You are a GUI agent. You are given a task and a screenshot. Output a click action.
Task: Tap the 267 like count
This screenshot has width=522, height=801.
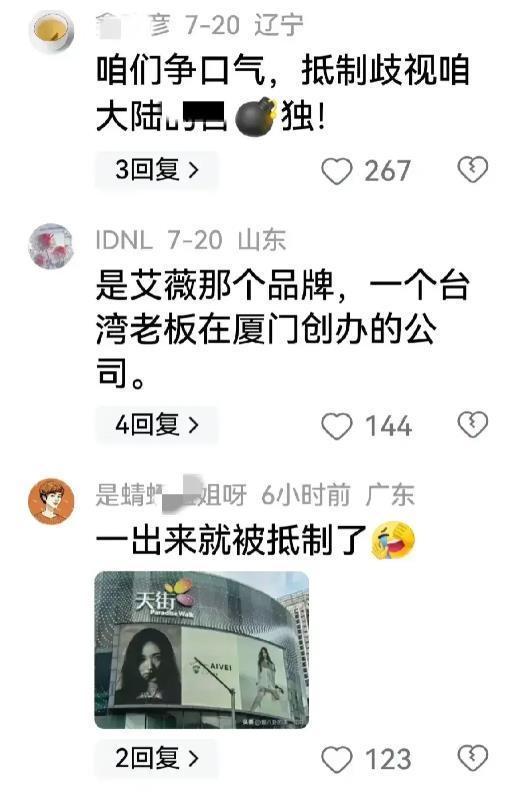point(388,171)
